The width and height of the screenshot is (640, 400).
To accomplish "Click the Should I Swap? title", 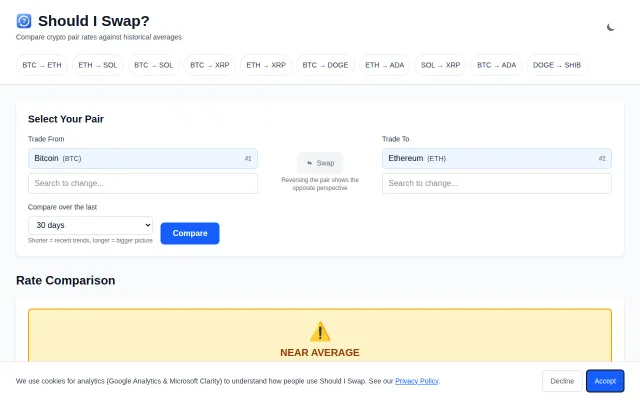I will click(93, 21).
